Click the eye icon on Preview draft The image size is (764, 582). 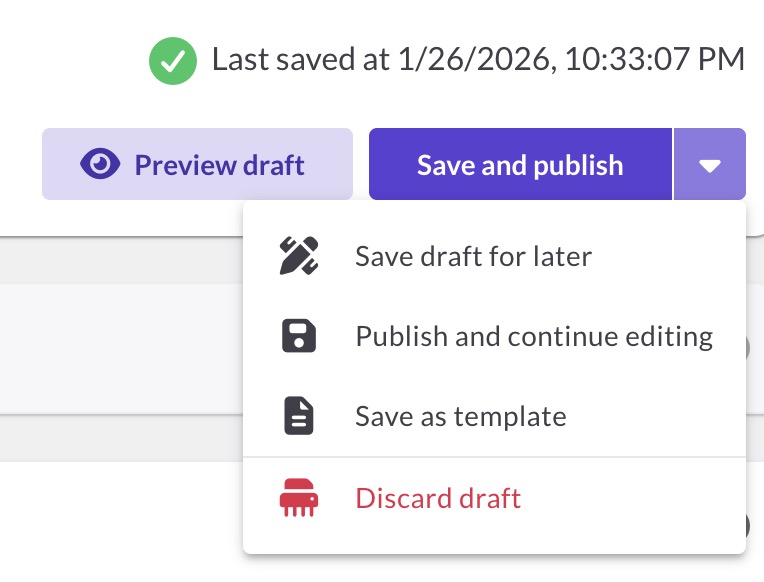tap(100, 164)
